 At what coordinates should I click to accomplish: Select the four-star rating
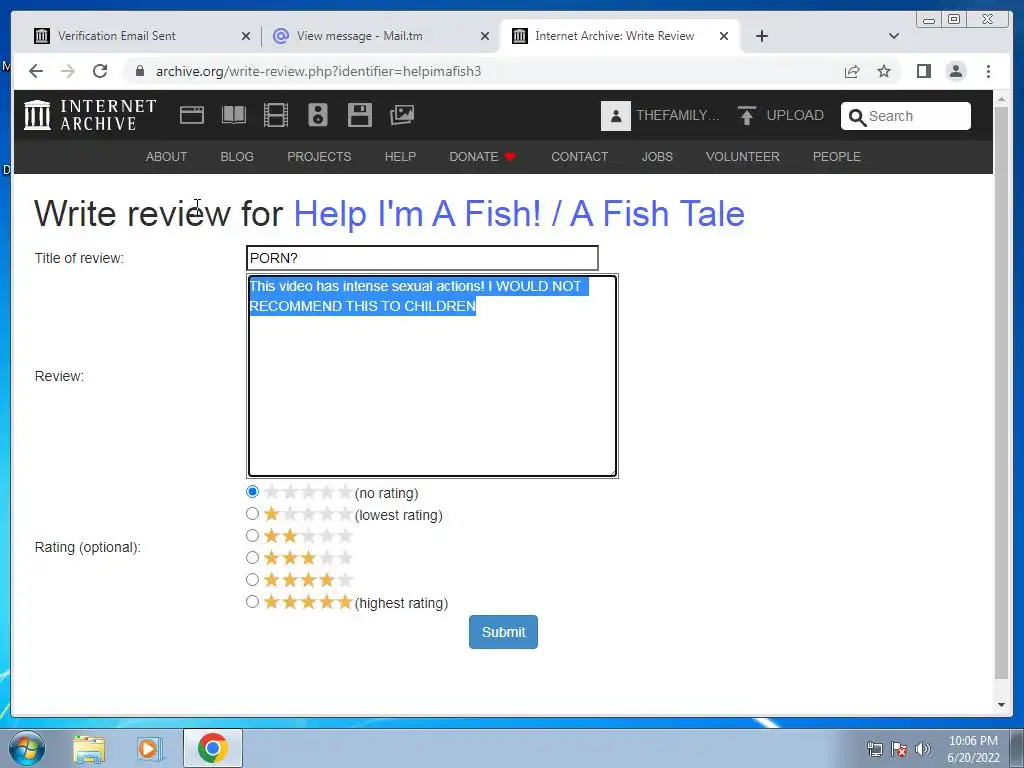(252, 580)
